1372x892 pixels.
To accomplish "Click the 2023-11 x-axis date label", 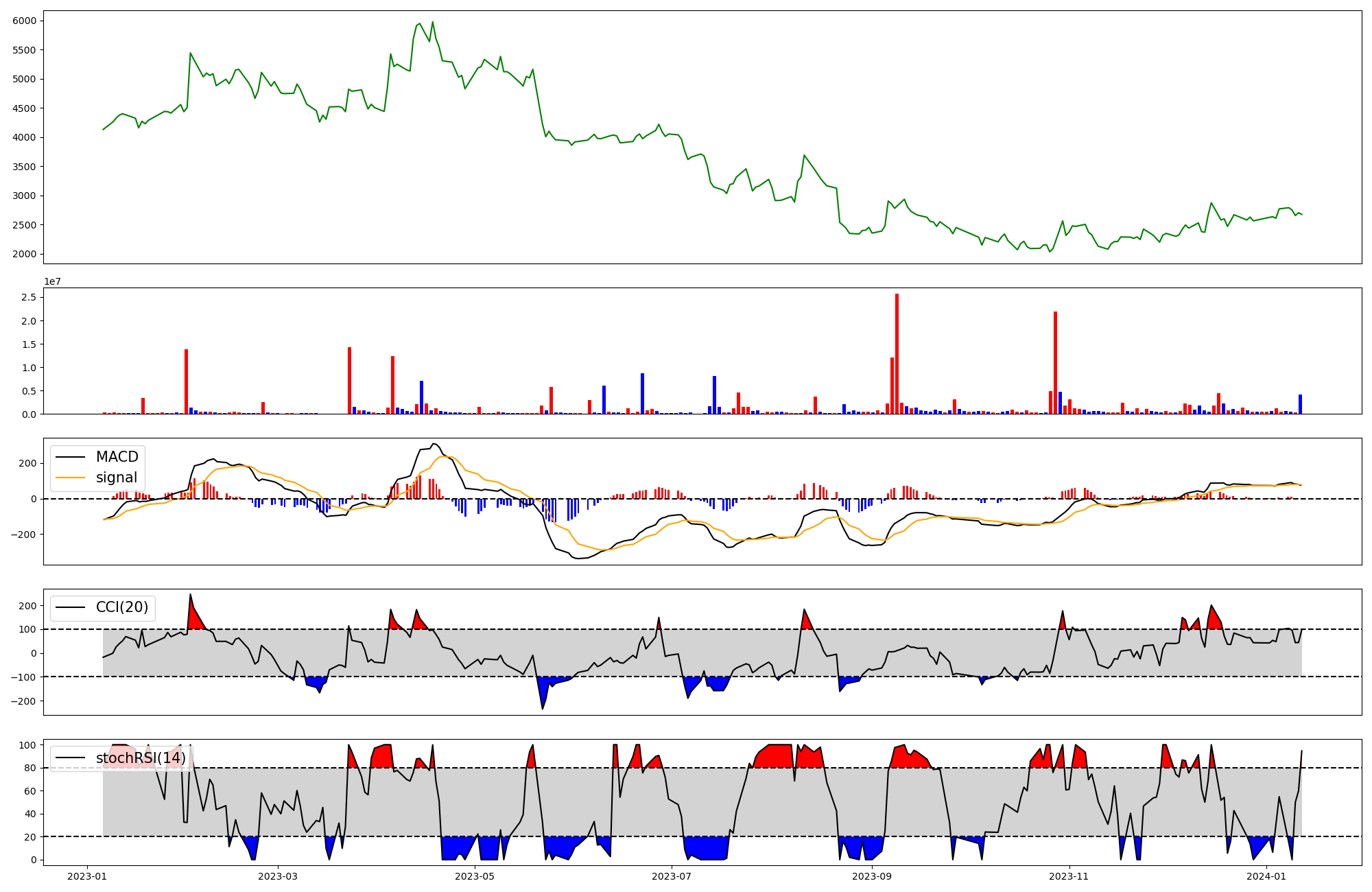I will click(x=1069, y=876).
